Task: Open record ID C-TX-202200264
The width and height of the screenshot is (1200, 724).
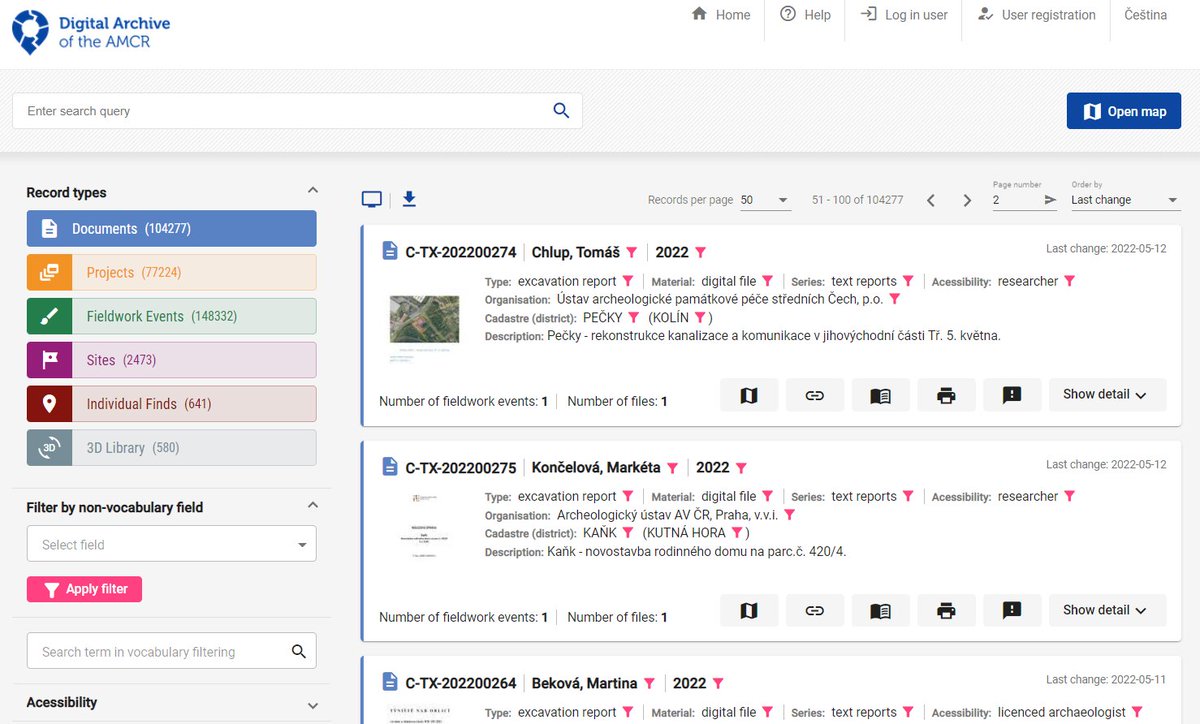Action: coord(461,684)
